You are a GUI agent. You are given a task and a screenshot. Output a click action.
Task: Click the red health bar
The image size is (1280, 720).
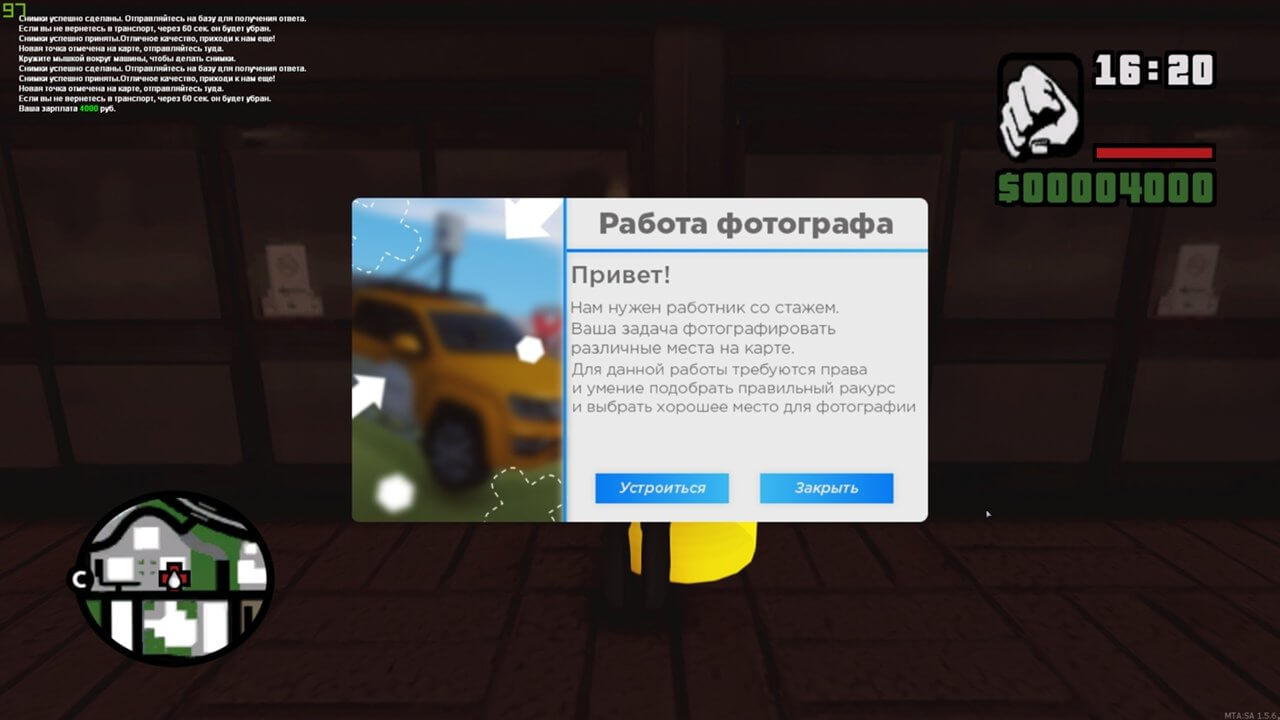click(1154, 153)
